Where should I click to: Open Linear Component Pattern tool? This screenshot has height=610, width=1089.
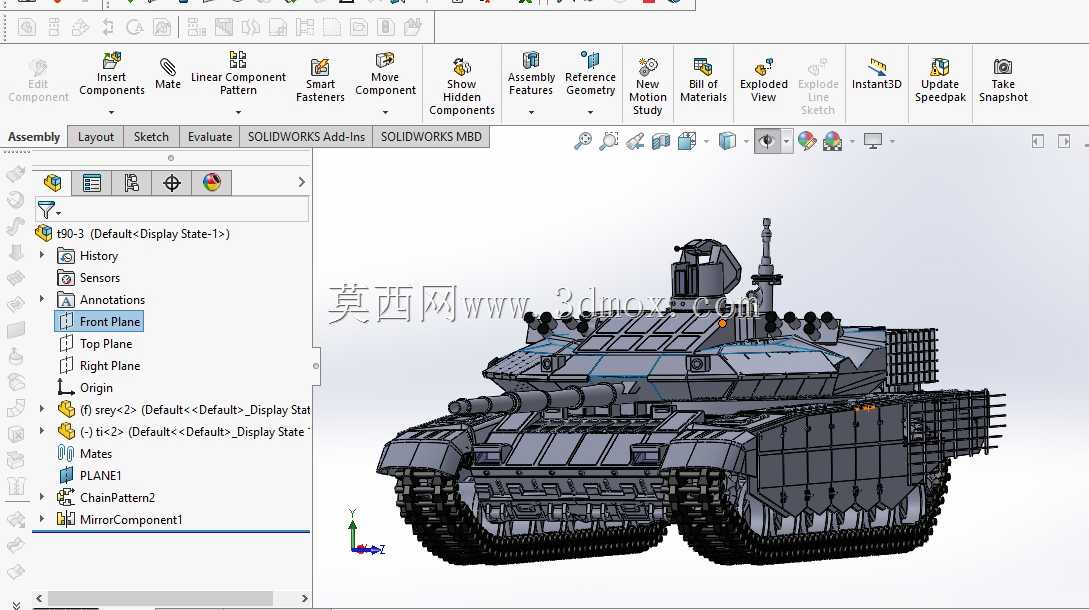tap(238, 74)
